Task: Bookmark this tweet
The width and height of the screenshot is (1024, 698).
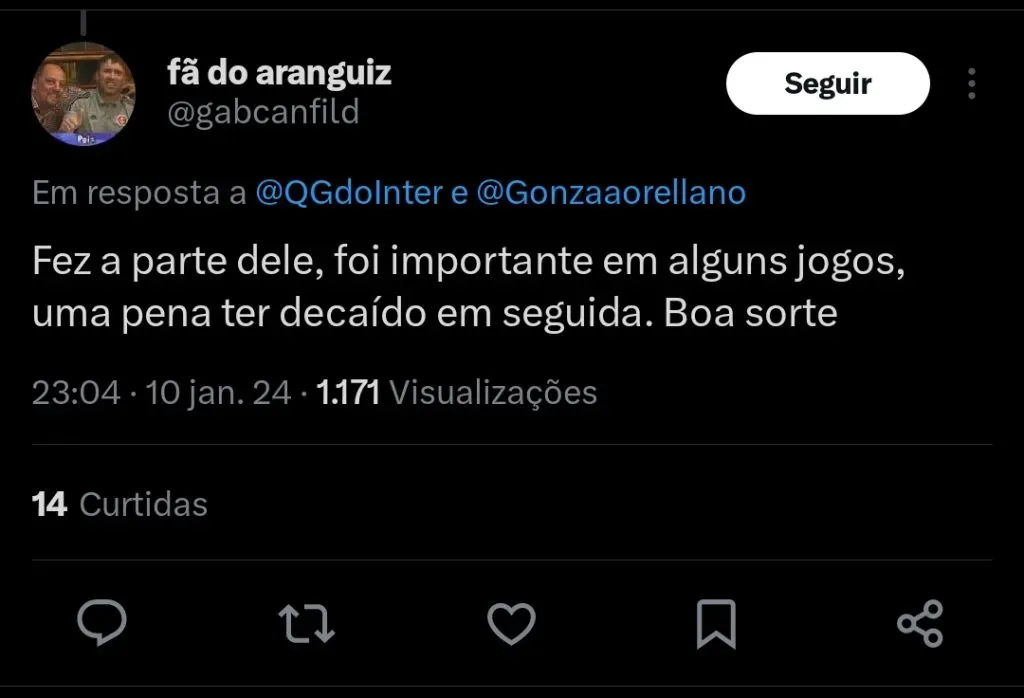Action: pyautogui.click(x=715, y=624)
